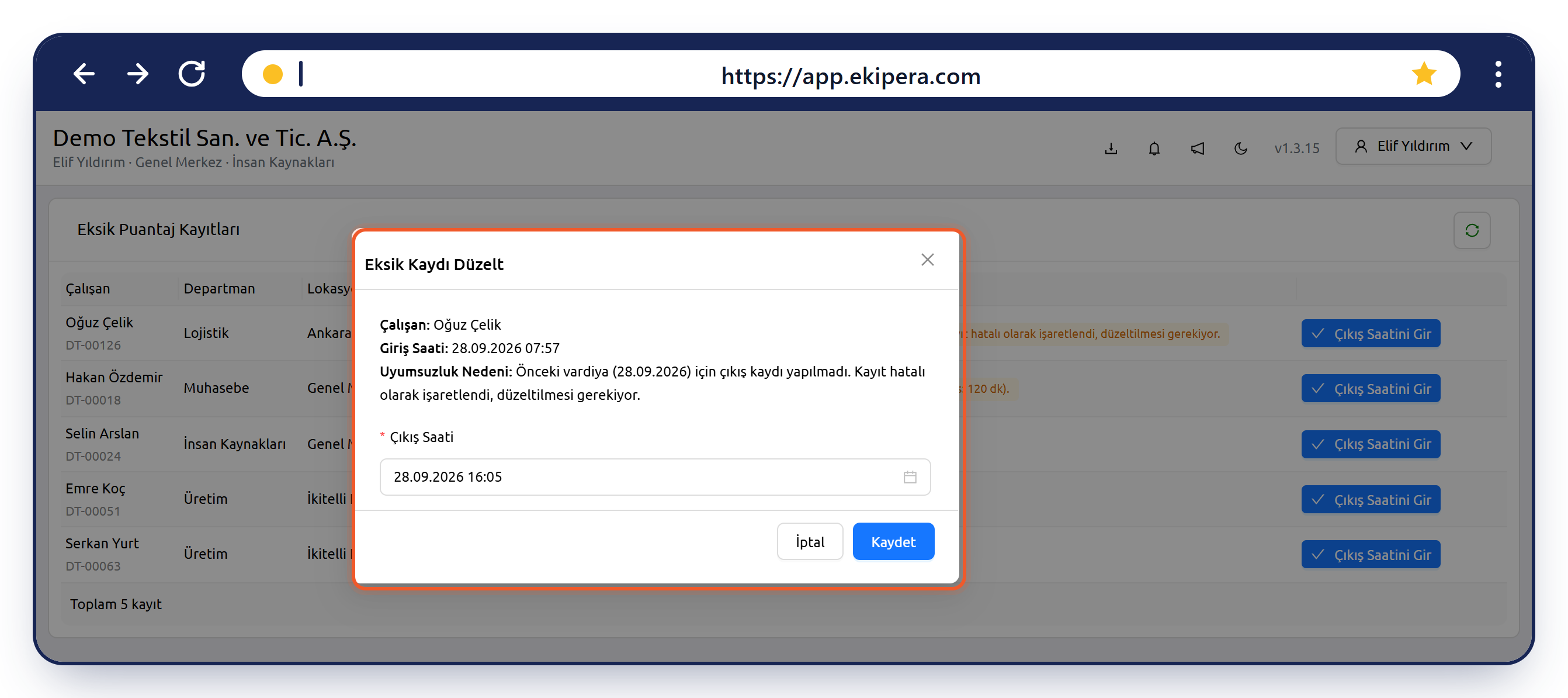This screenshot has width=1568, height=698.
Task: Open notifications bell icon
Action: coord(1154,148)
